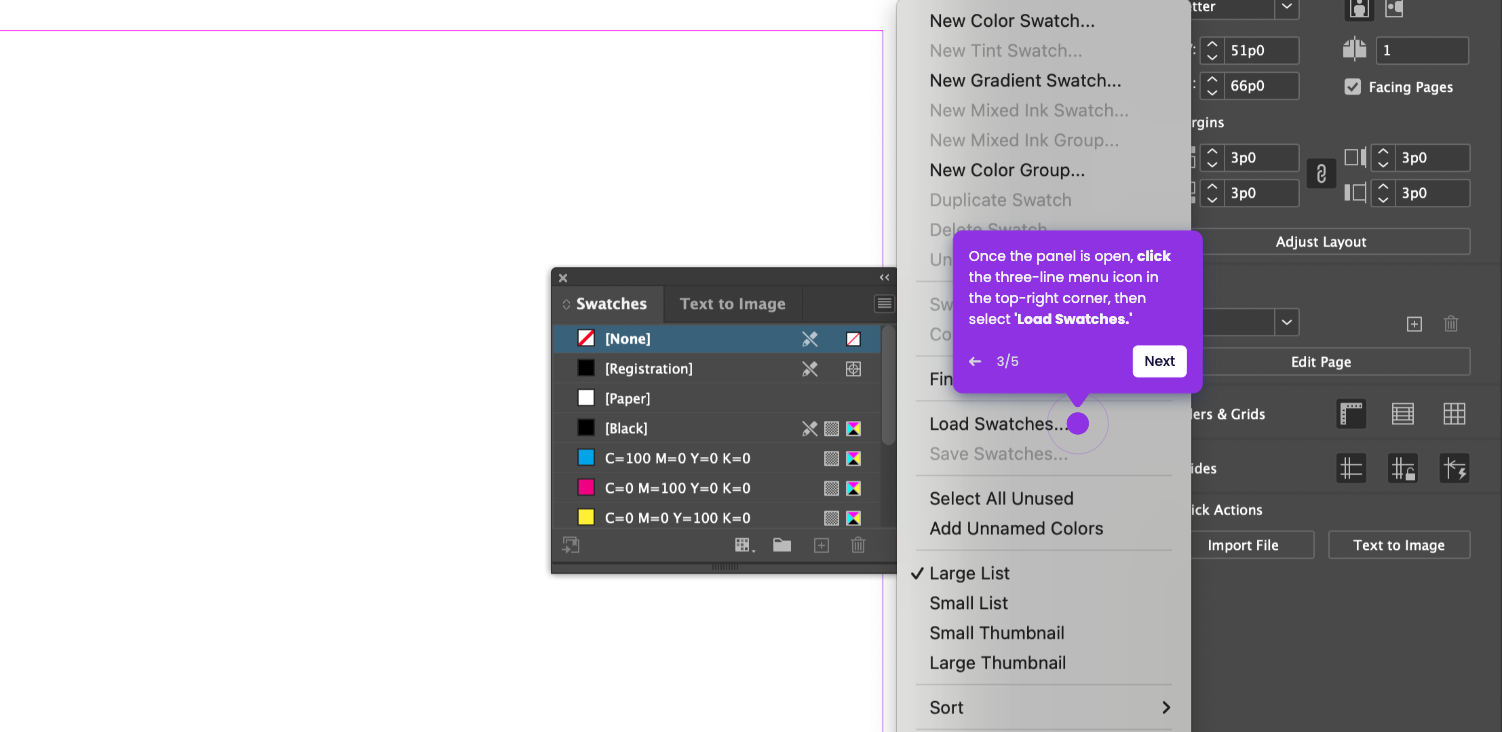The image size is (1502, 732).
Task: Select the yellow C=0 M=0 Y=100 K=0 swatch
Action: [x=716, y=518]
